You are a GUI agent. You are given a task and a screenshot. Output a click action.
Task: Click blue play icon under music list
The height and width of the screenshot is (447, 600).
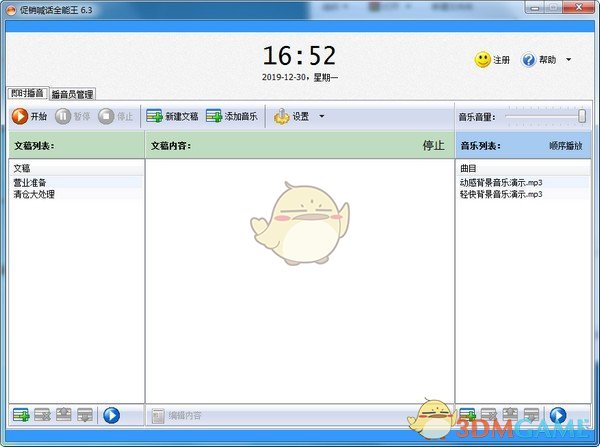coord(558,415)
